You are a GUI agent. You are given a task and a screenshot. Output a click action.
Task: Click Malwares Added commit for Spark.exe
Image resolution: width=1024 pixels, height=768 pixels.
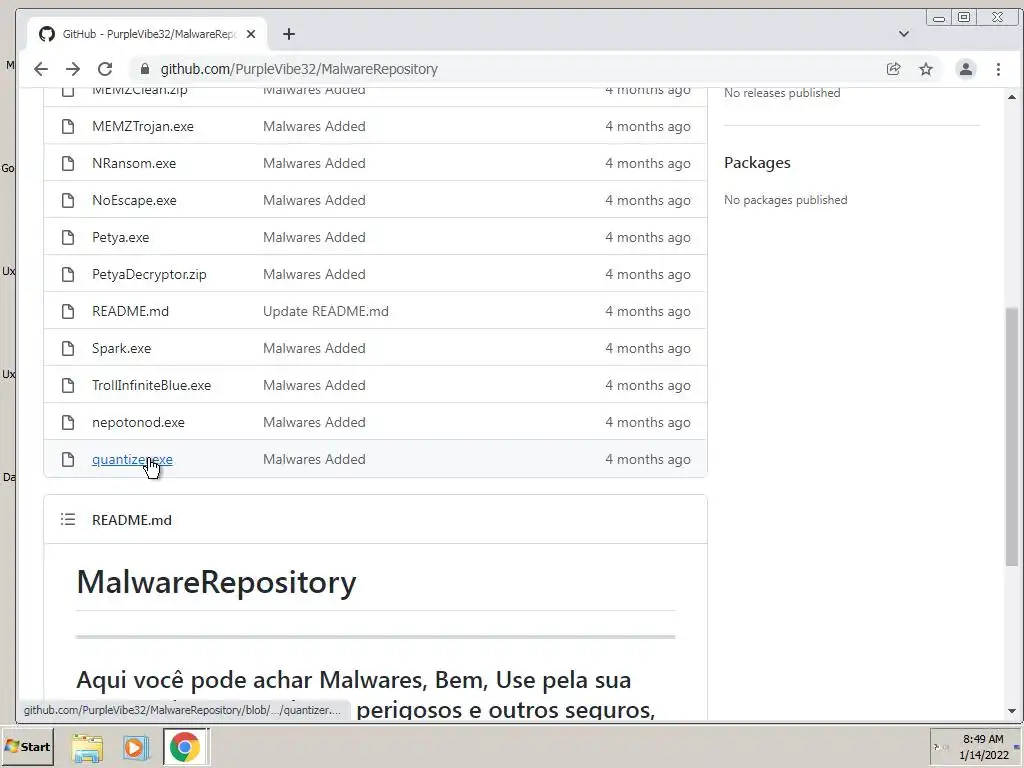(x=314, y=348)
